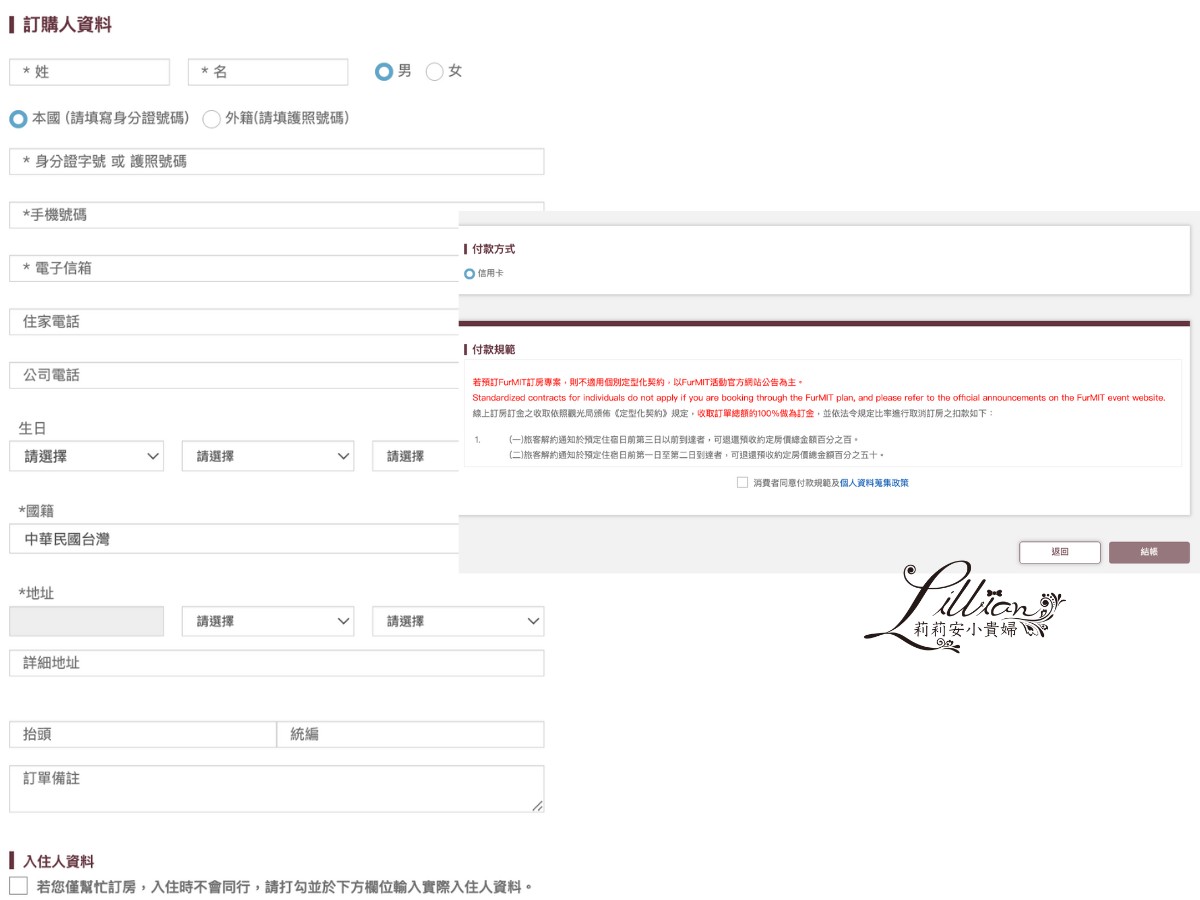This screenshot has height=900, width=1200.
Task: Expand the rightmost 地址 請選擇 dropdown
Action: 458,621
